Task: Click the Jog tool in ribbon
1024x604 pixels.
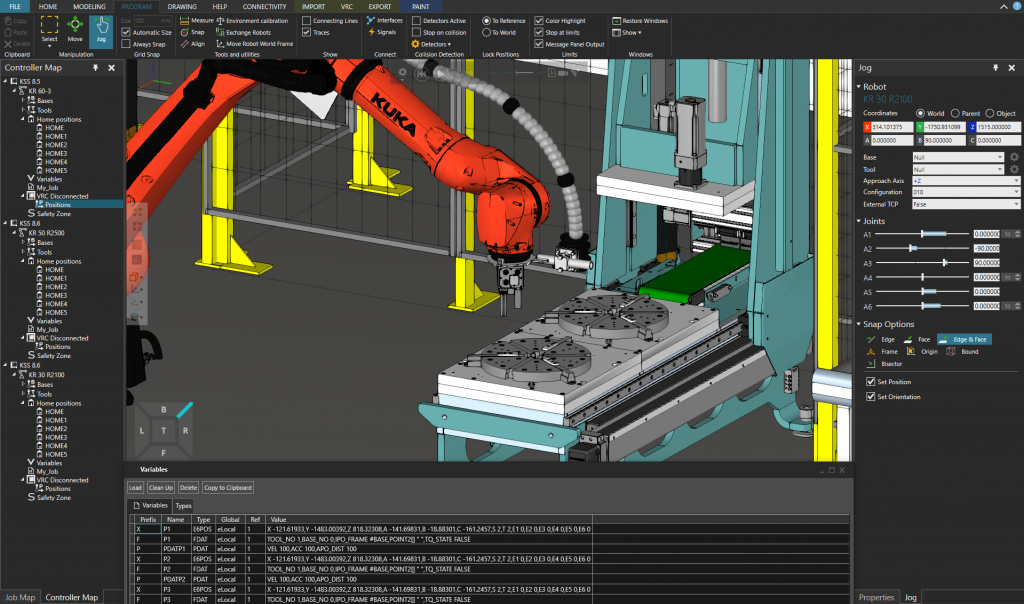Action: click(101, 32)
